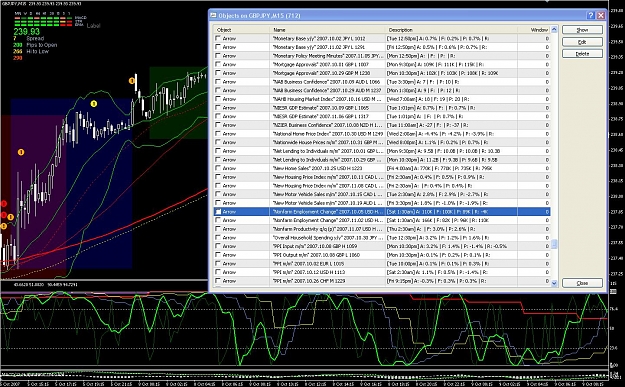Click the scrollbar down arrow in objects list

tap(554, 283)
